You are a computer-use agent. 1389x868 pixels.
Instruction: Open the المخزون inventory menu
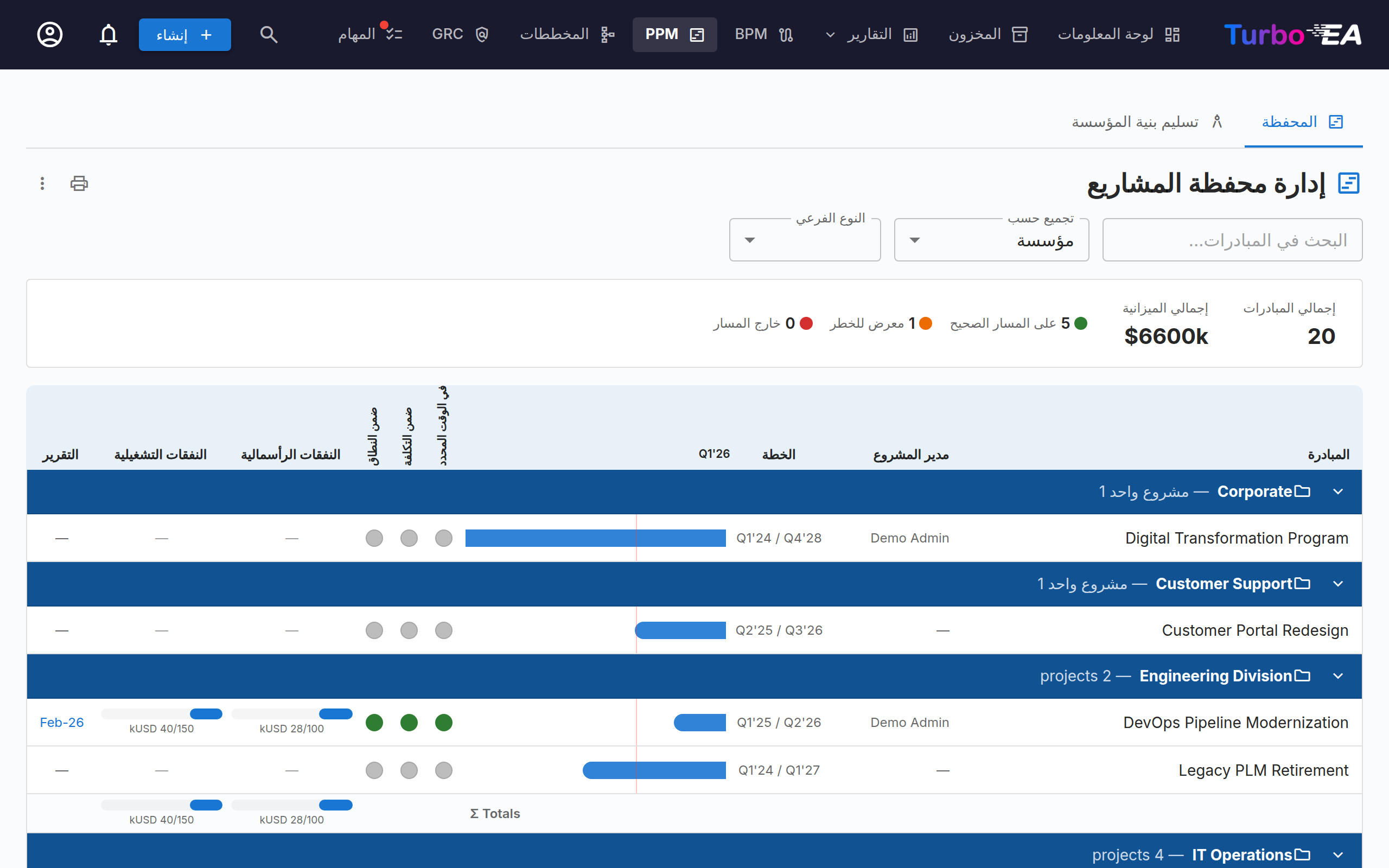coord(988,34)
